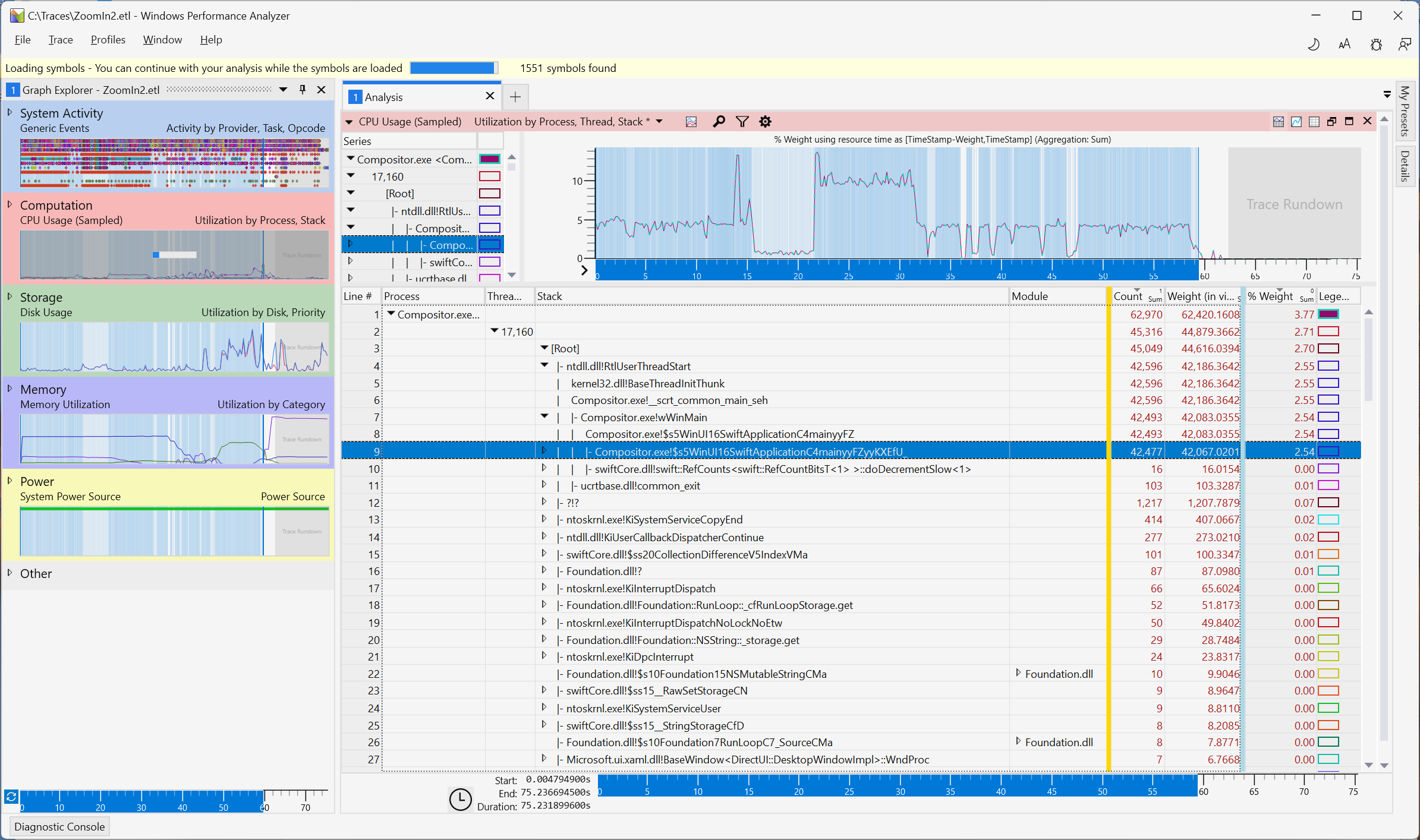Collapse the [Root] stack node in table
Image resolution: width=1420 pixels, height=840 pixels.
point(544,348)
